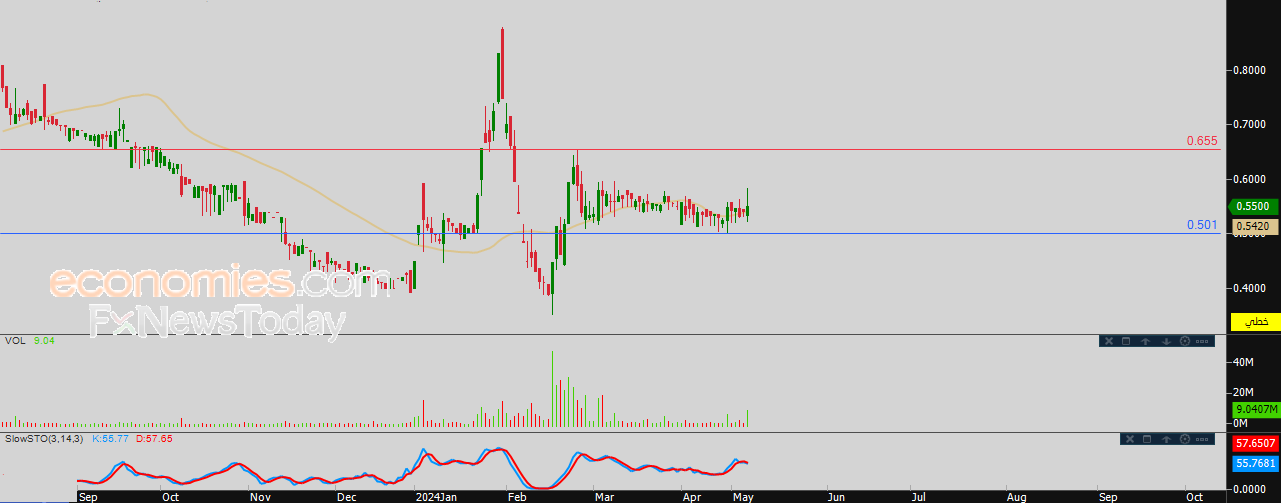Move the VOL panel down

pyautogui.click(x=1165, y=341)
